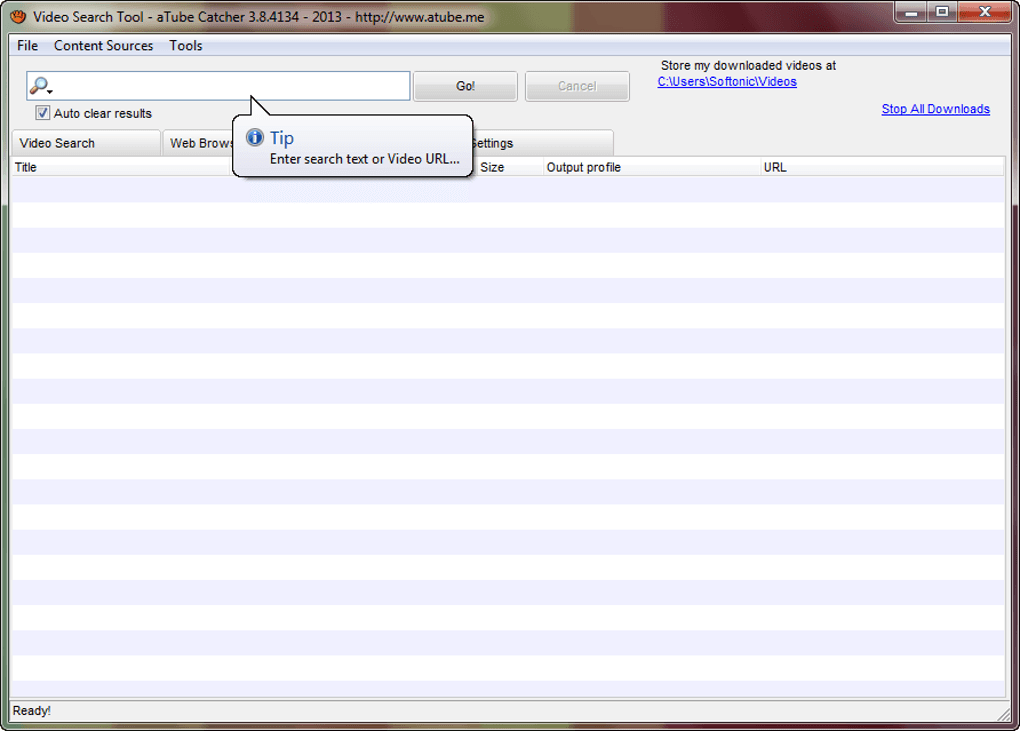The image size is (1020, 731).
Task: Close the aTube Catcher window
Action: (985, 12)
